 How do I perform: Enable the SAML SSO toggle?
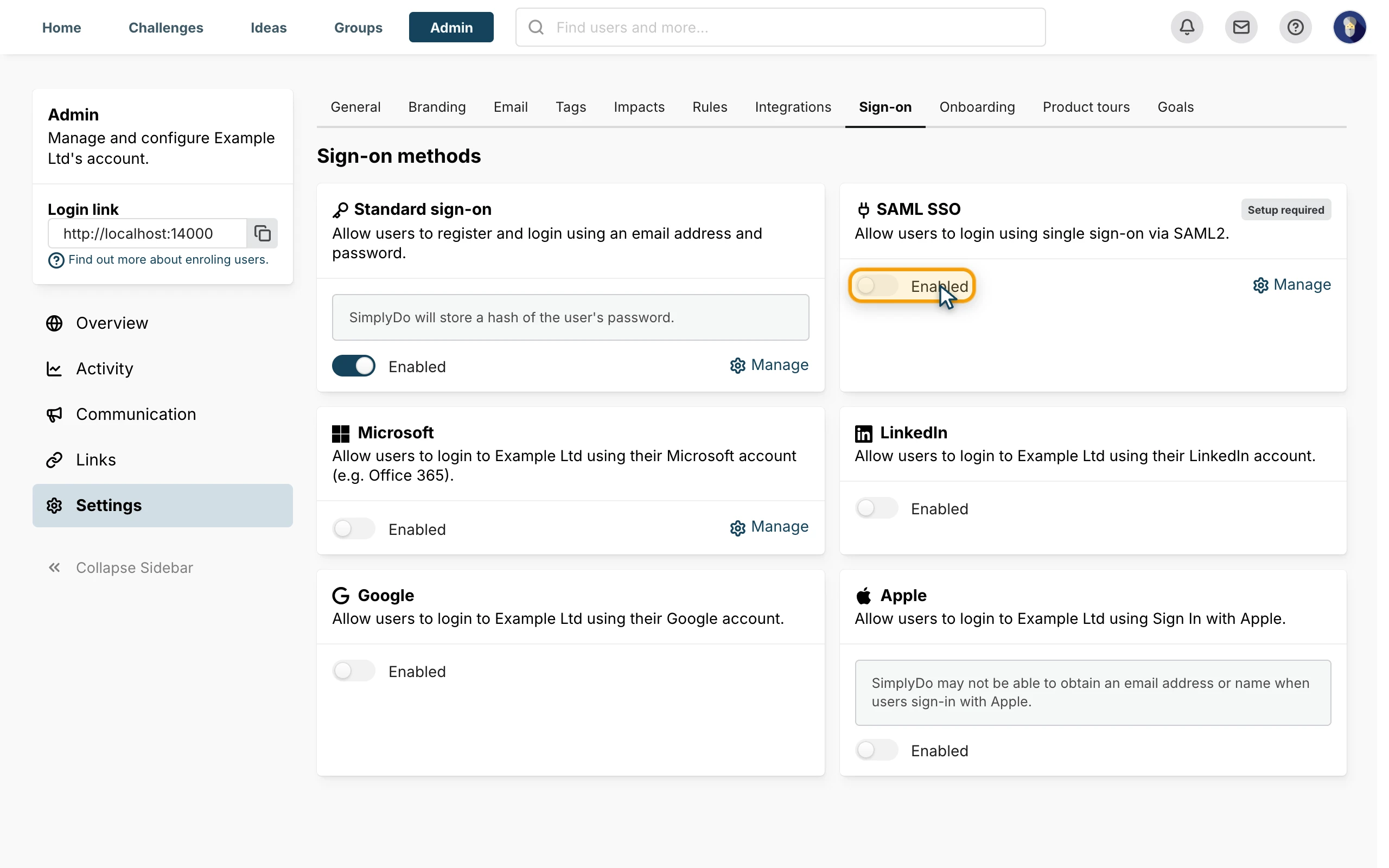pos(876,285)
